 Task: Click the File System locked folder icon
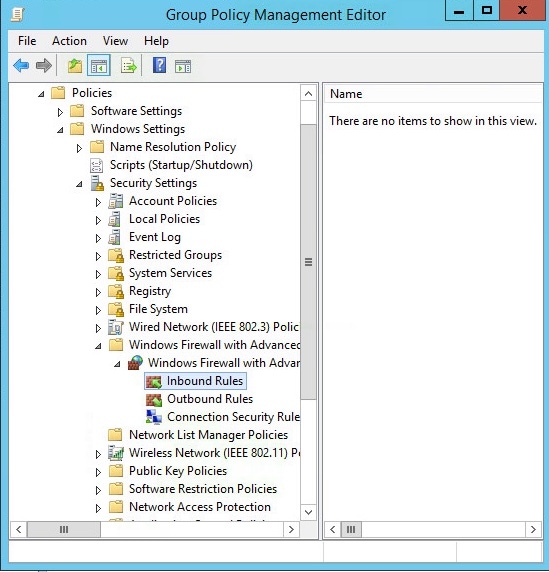pos(116,309)
